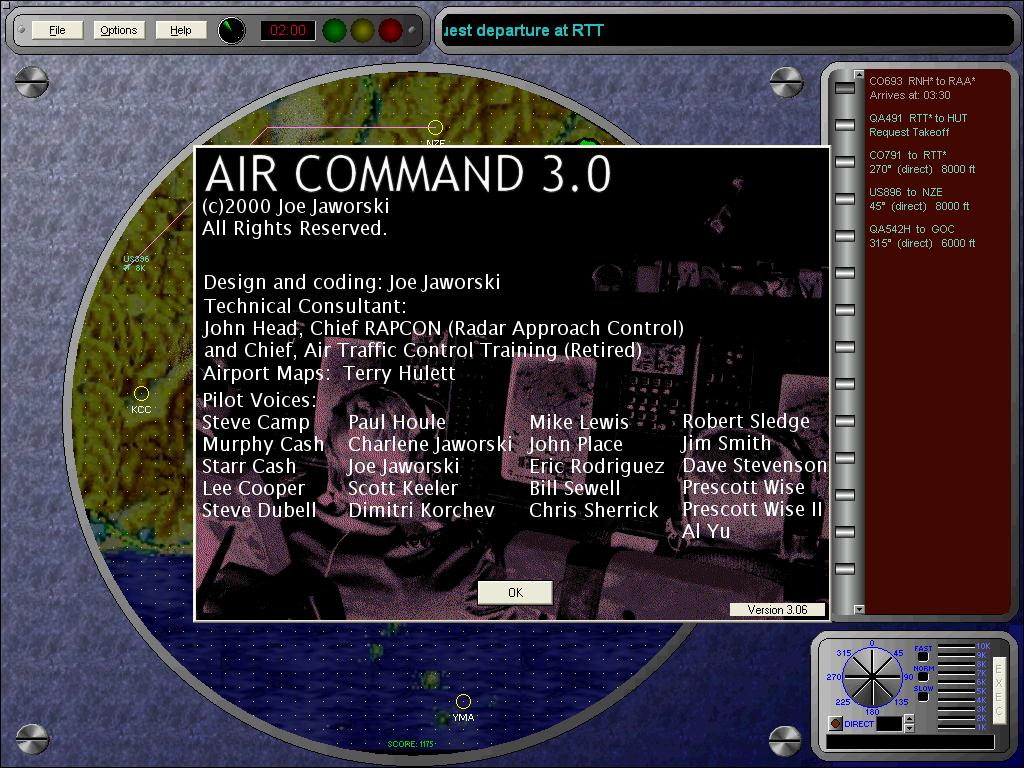The height and width of the screenshot is (768, 1024).
Task: Choose the 9K altitude bar
Action: pyautogui.click(x=957, y=655)
